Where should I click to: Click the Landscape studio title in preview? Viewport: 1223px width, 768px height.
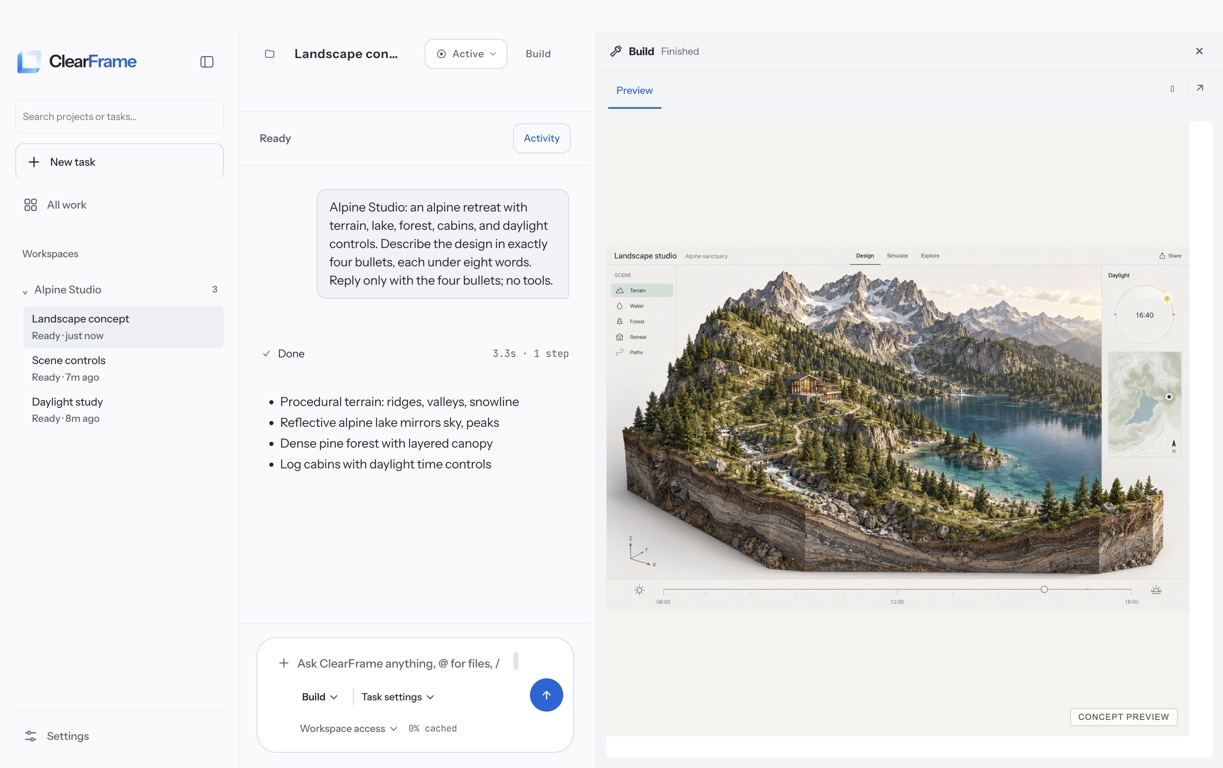[645, 256]
